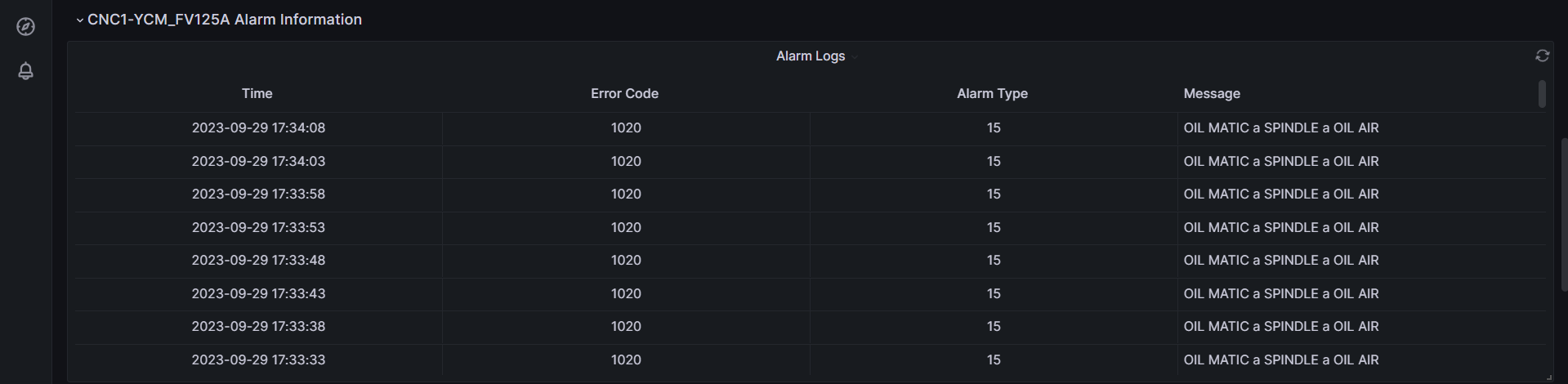This screenshot has width=1568, height=384.
Task: Click the Alarm Type column header
Action: coord(992,94)
